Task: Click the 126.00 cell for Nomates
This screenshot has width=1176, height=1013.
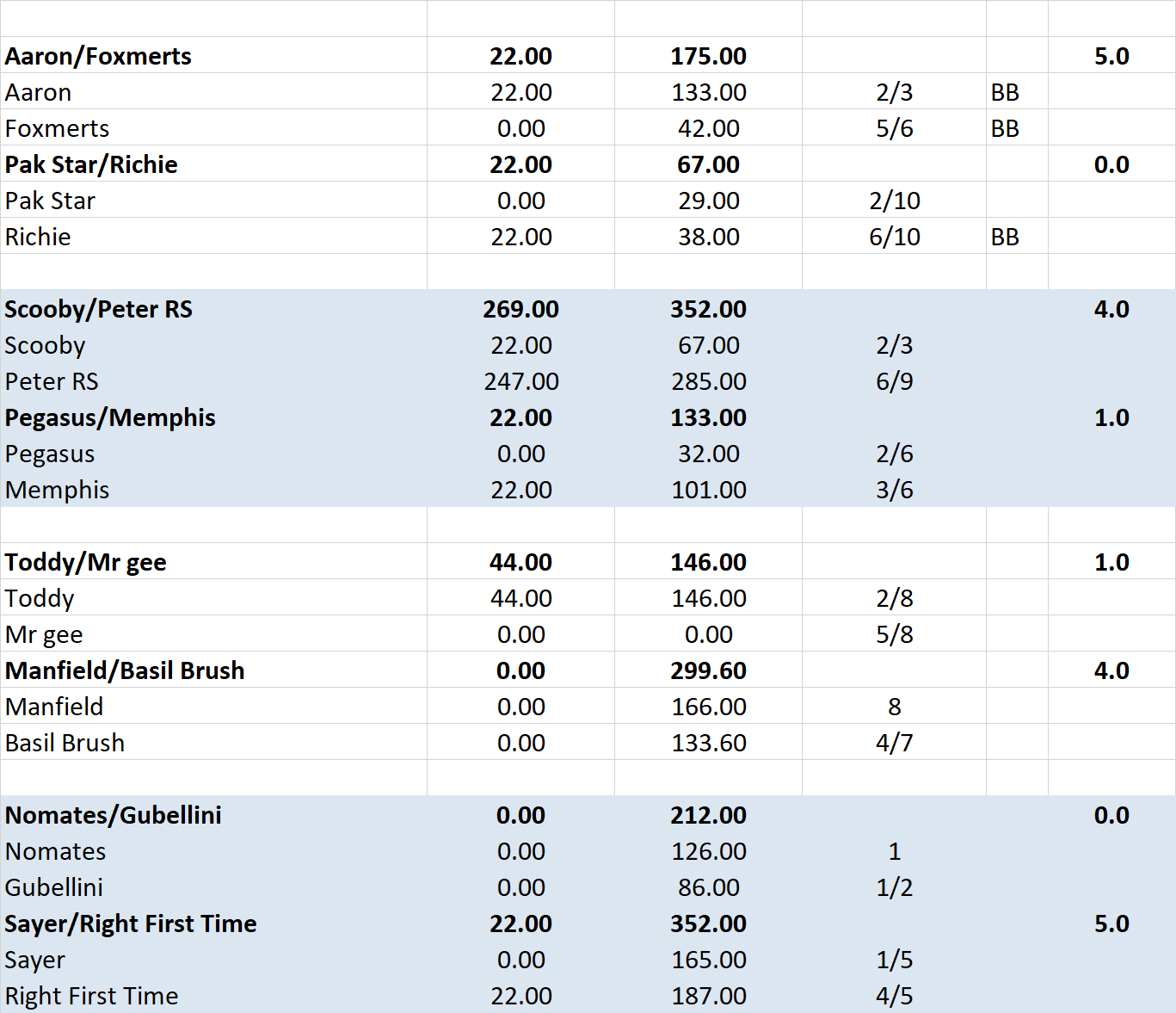Action: tap(708, 851)
